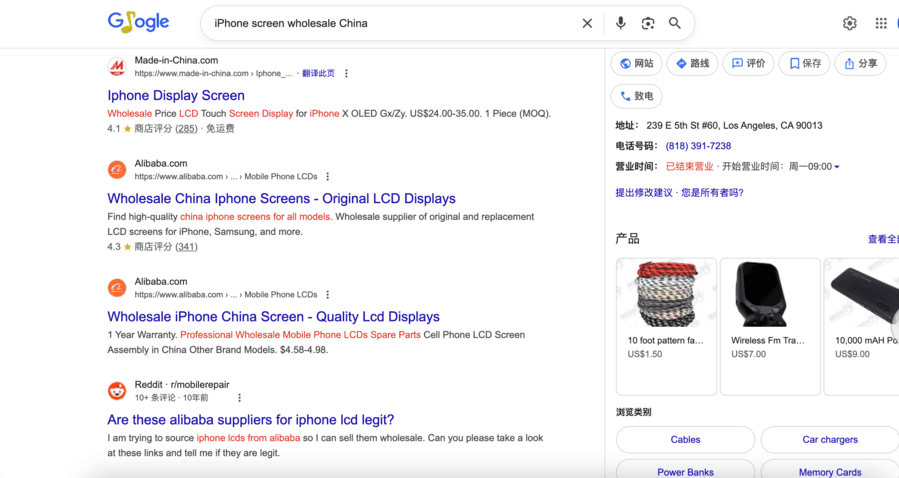Click Reddit r/mobilerepair source text
Screen dimensions: 899x478
(x=182, y=385)
